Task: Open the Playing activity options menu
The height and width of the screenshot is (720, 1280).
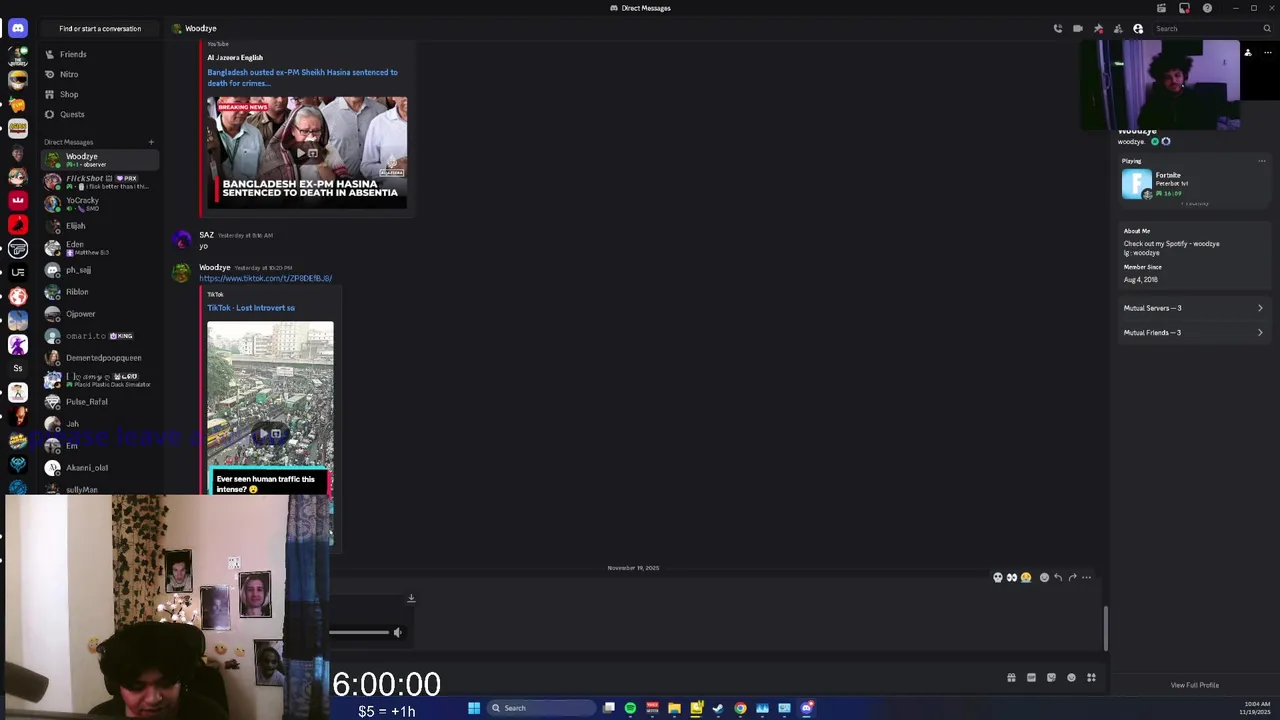Action: (1262, 161)
